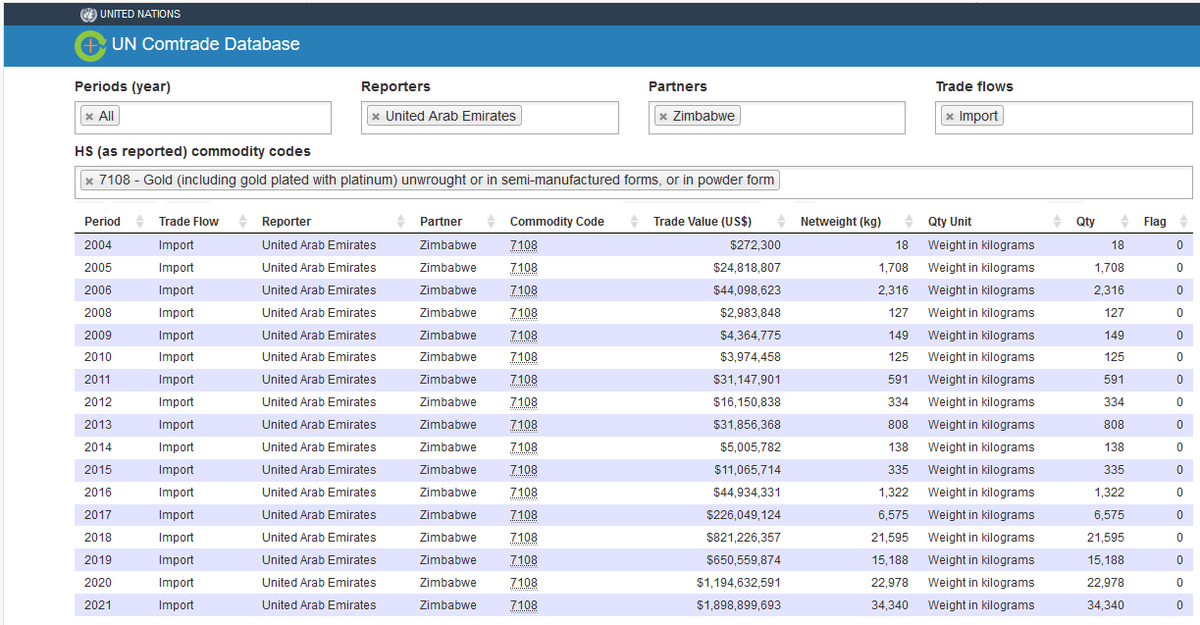Remove the 'All' periods tag
Screen dimensions: 1200x625
(89, 116)
